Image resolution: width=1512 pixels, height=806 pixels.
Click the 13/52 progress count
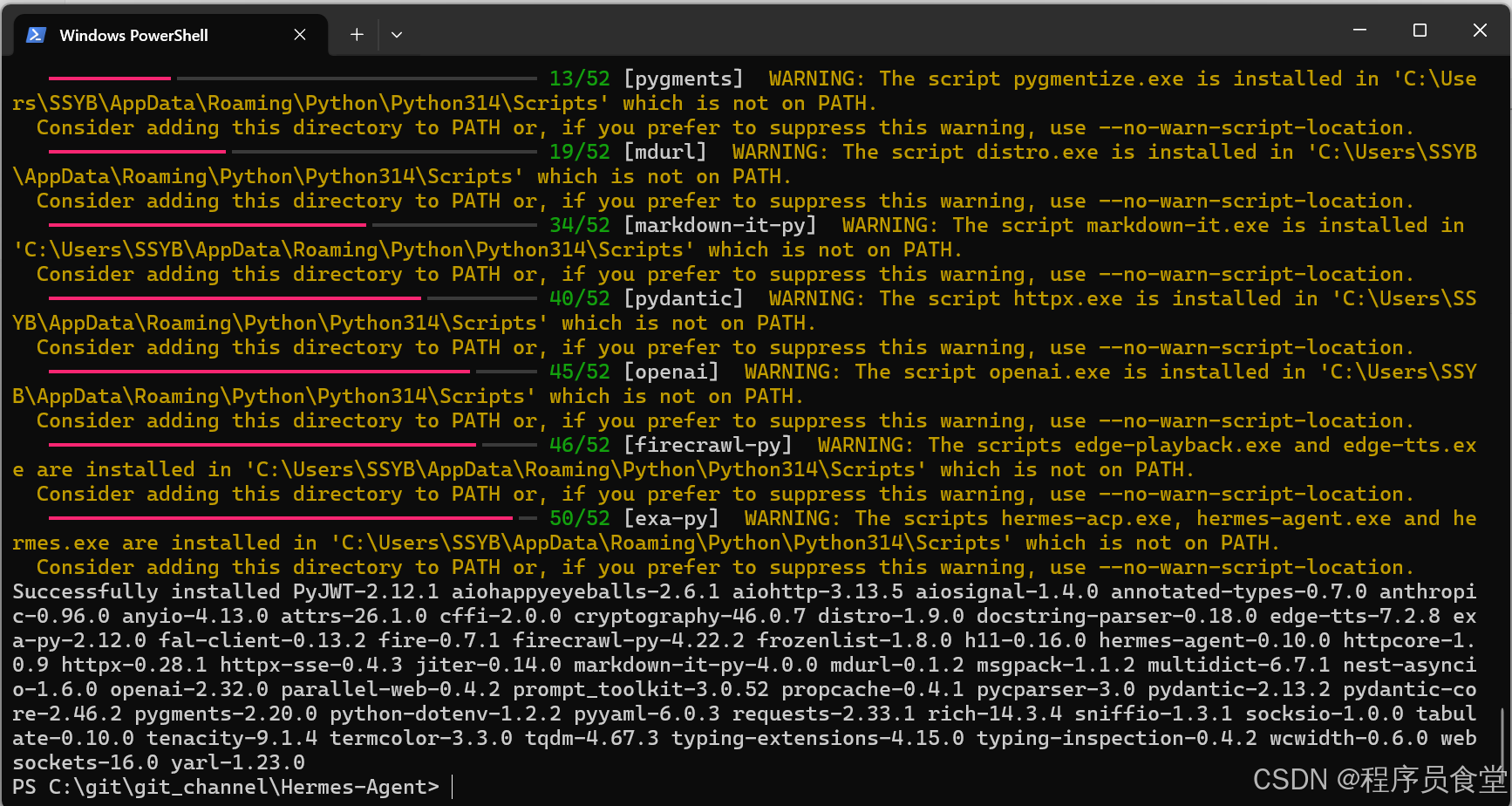[580, 79]
